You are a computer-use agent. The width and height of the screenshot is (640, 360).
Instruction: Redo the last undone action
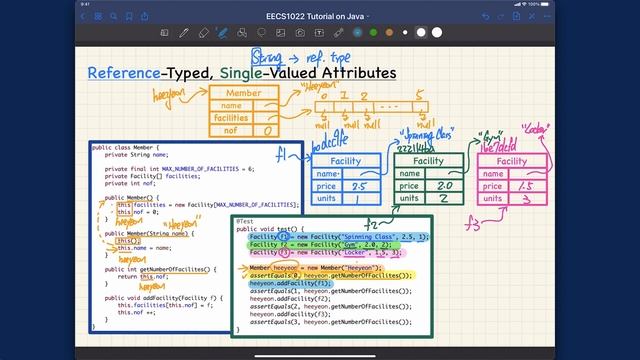(x=501, y=16)
